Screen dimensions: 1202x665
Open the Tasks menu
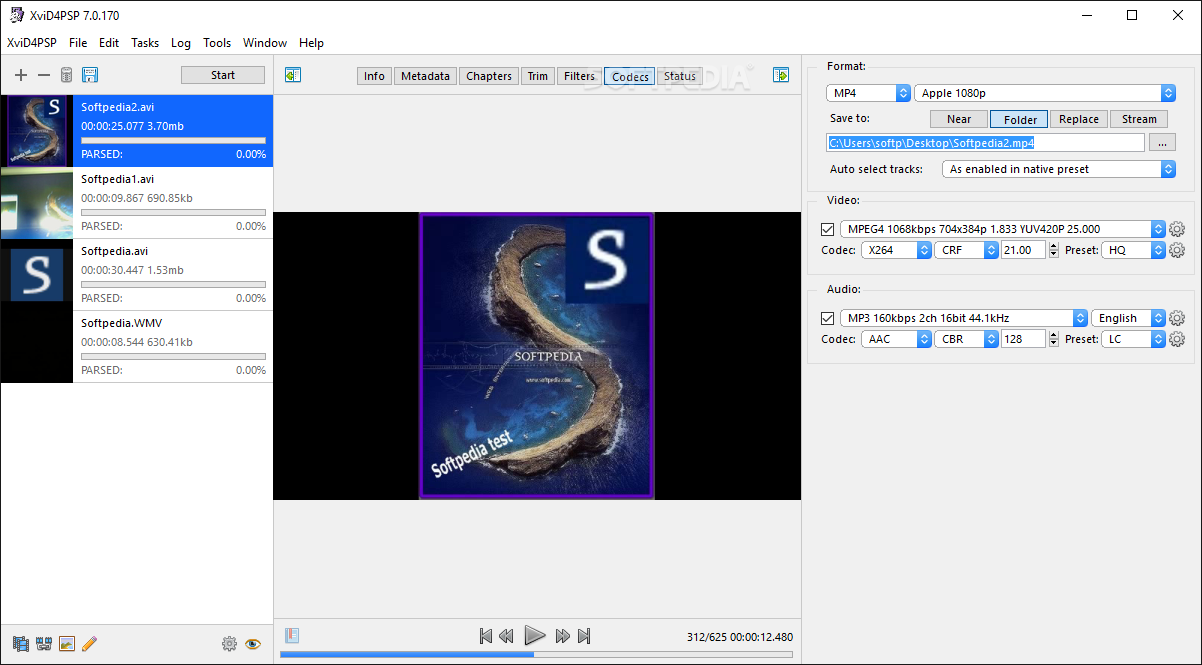point(145,43)
